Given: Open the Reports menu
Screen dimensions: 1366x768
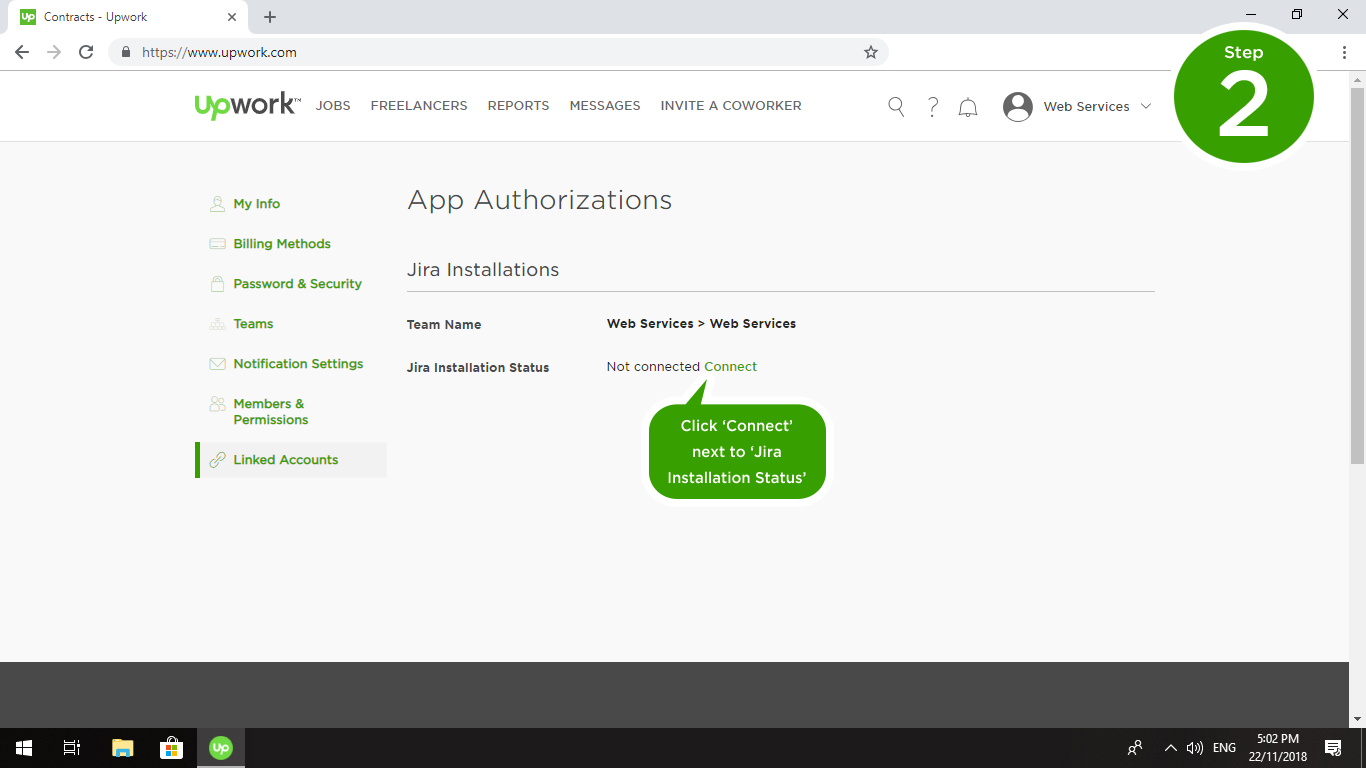Looking at the screenshot, I should (x=518, y=106).
